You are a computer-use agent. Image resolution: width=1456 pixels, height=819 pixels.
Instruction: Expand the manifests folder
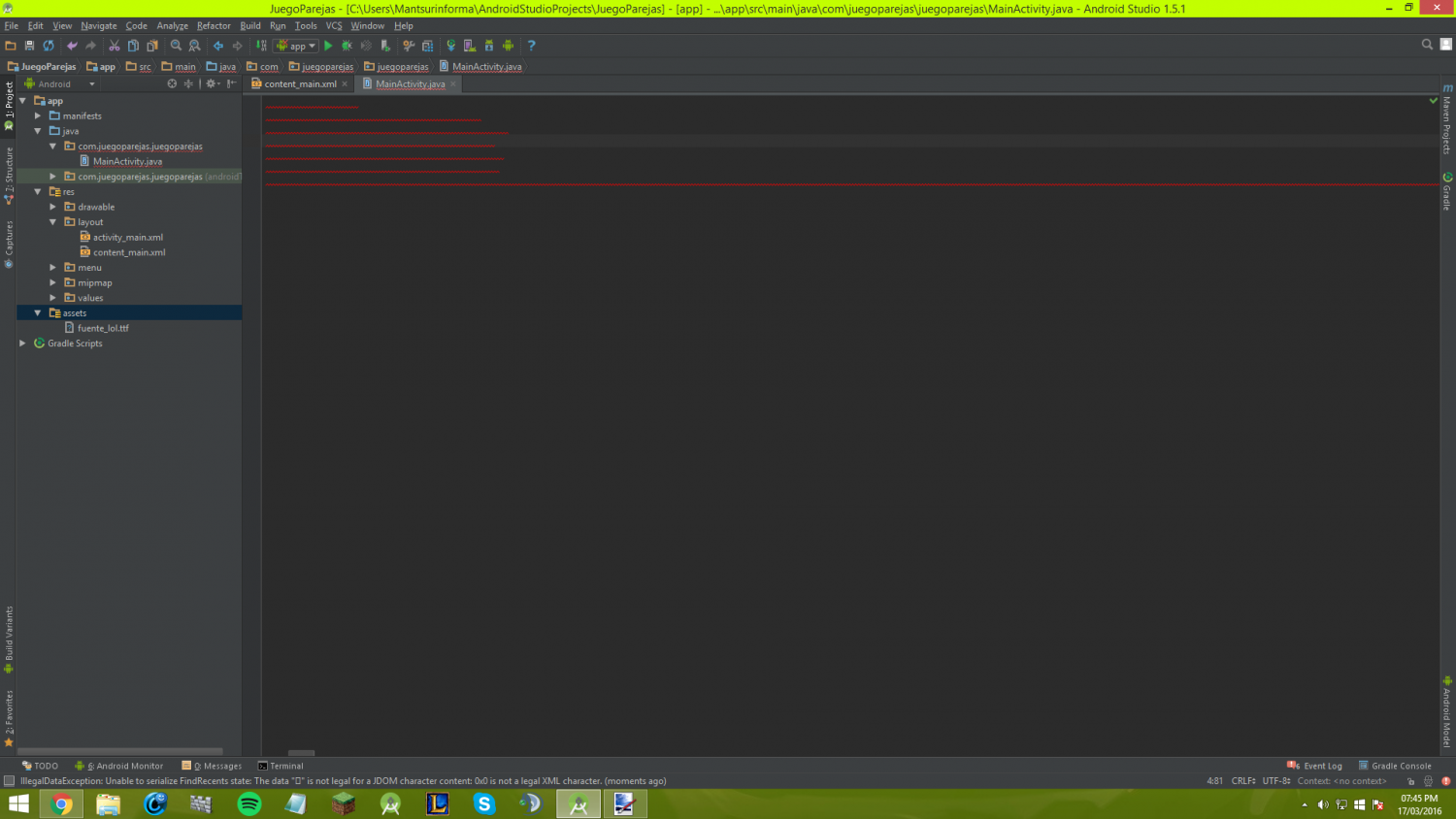coord(38,115)
